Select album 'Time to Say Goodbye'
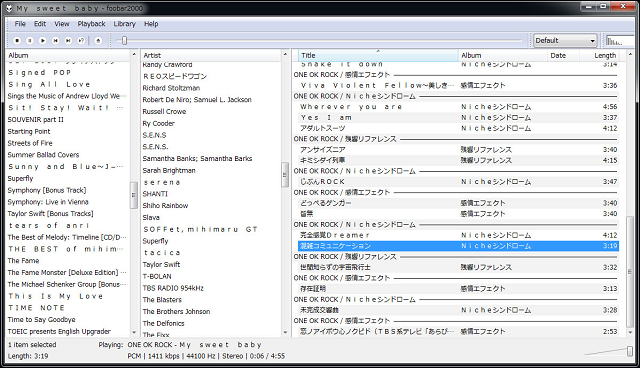Image resolution: width=640 pixels, height=368 pixels. [x=41, y=320]
